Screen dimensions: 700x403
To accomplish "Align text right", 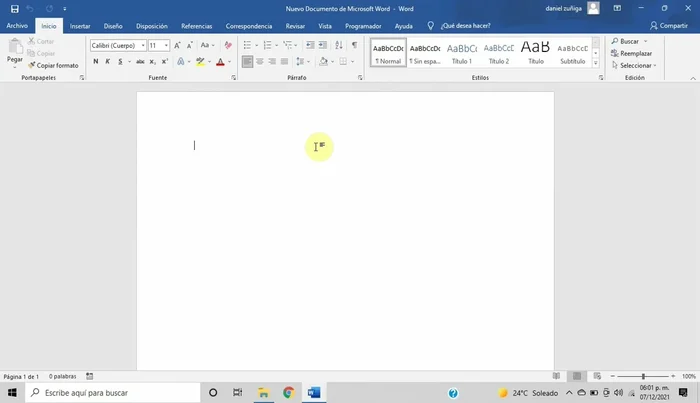I will (x=272, y=62).
